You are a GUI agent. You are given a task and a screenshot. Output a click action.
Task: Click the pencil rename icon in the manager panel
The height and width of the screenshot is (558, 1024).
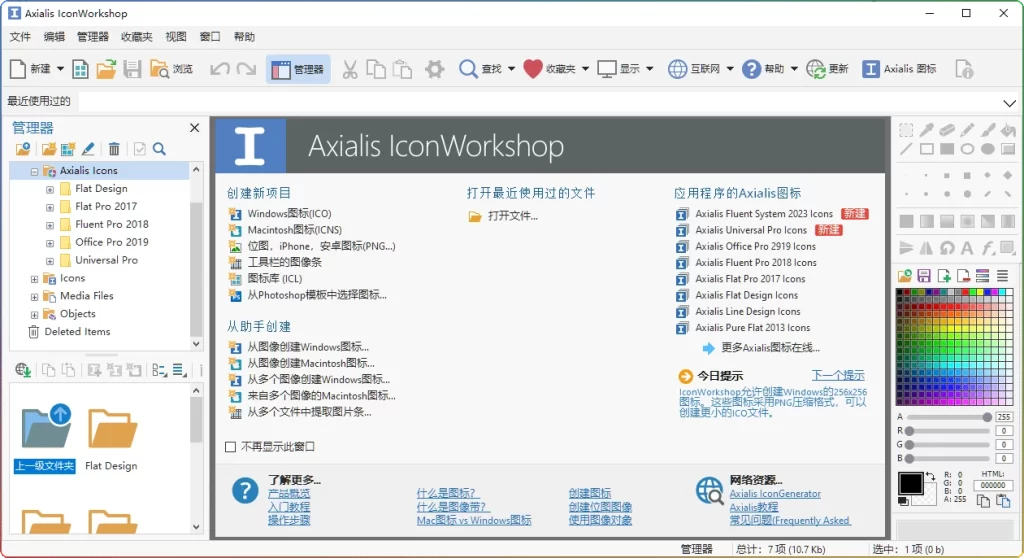click(88, 150)
